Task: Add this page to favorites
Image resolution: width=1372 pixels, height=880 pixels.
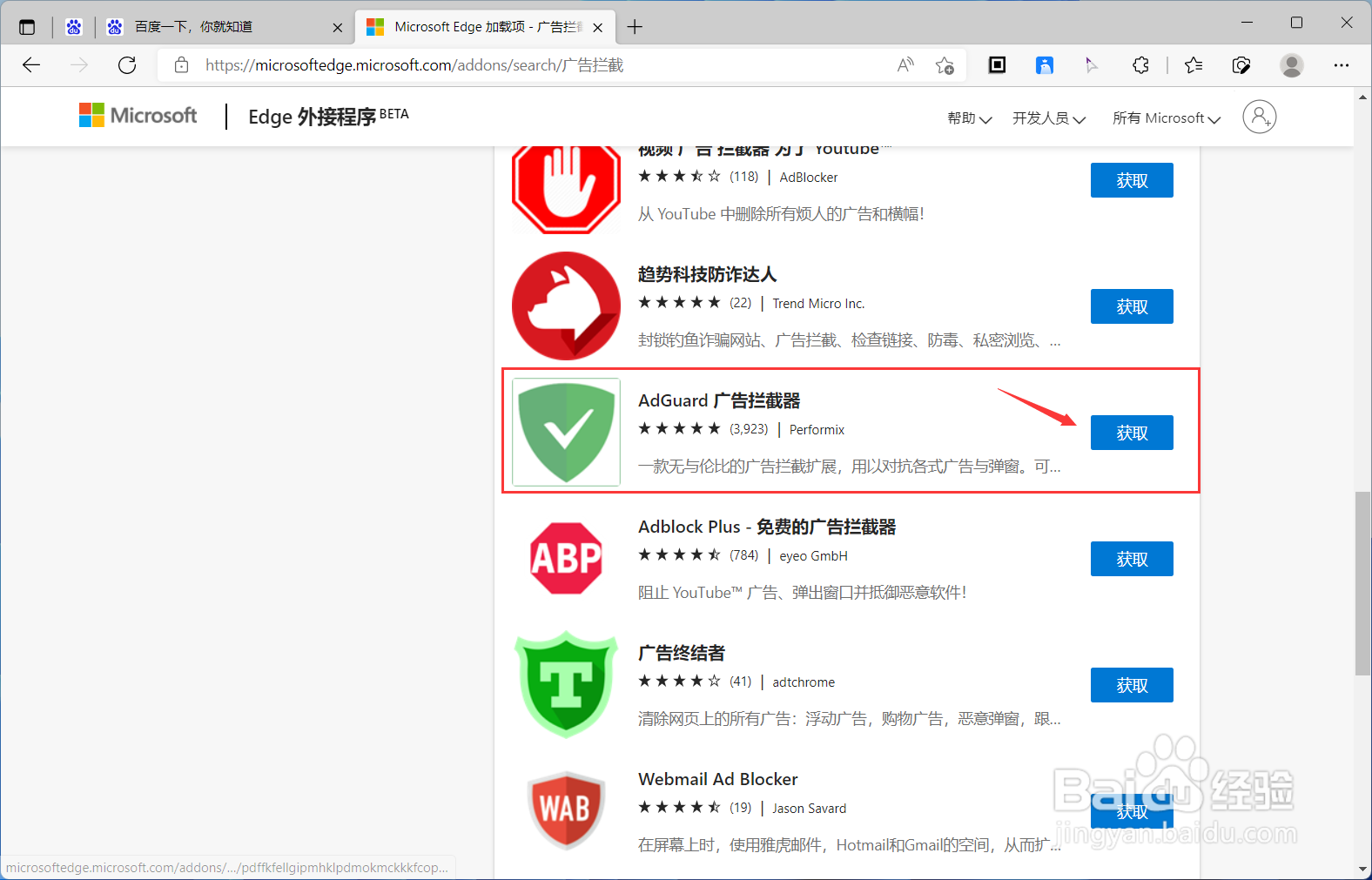Action: (945, 65)
